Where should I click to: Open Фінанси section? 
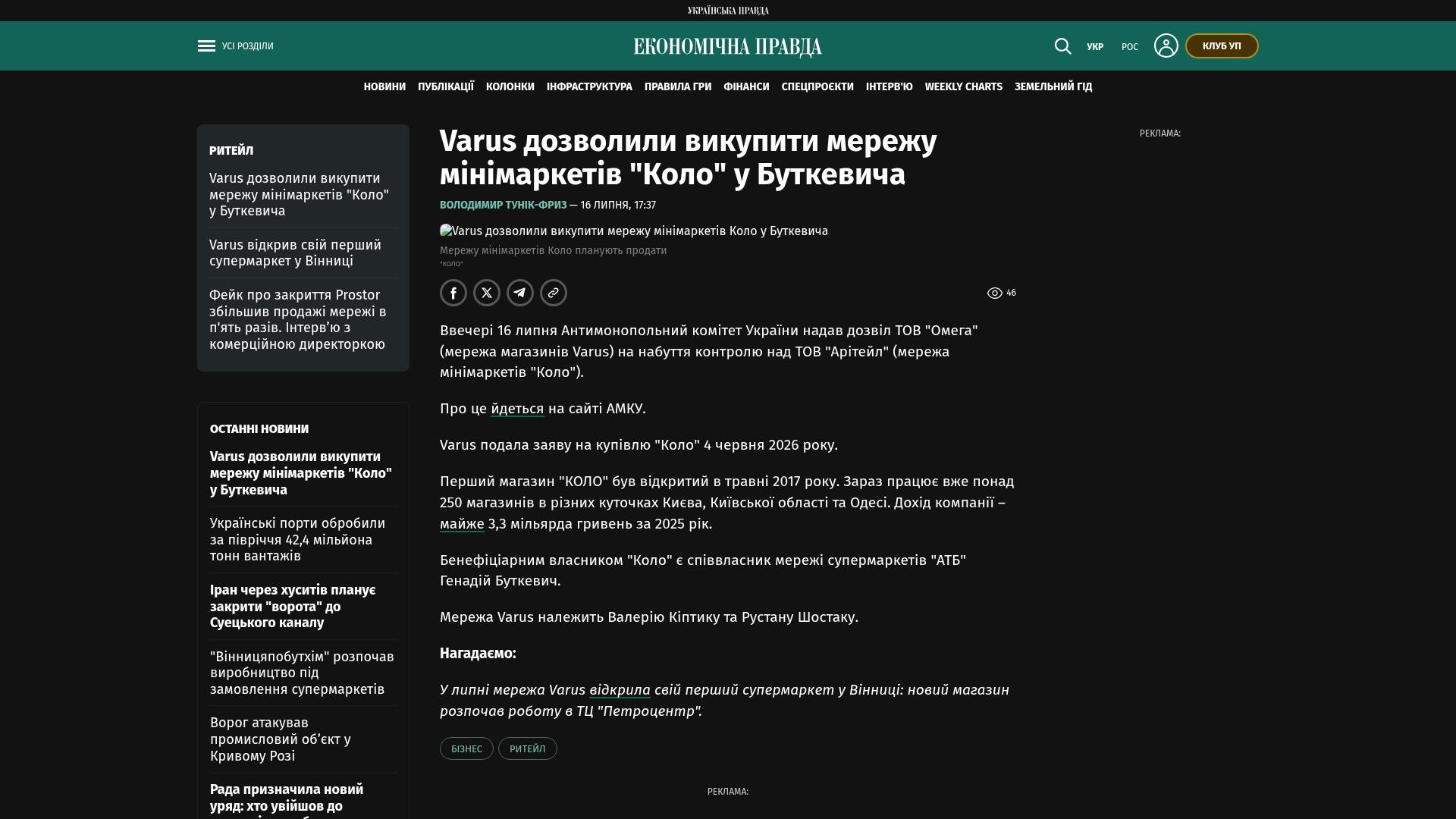746,87
